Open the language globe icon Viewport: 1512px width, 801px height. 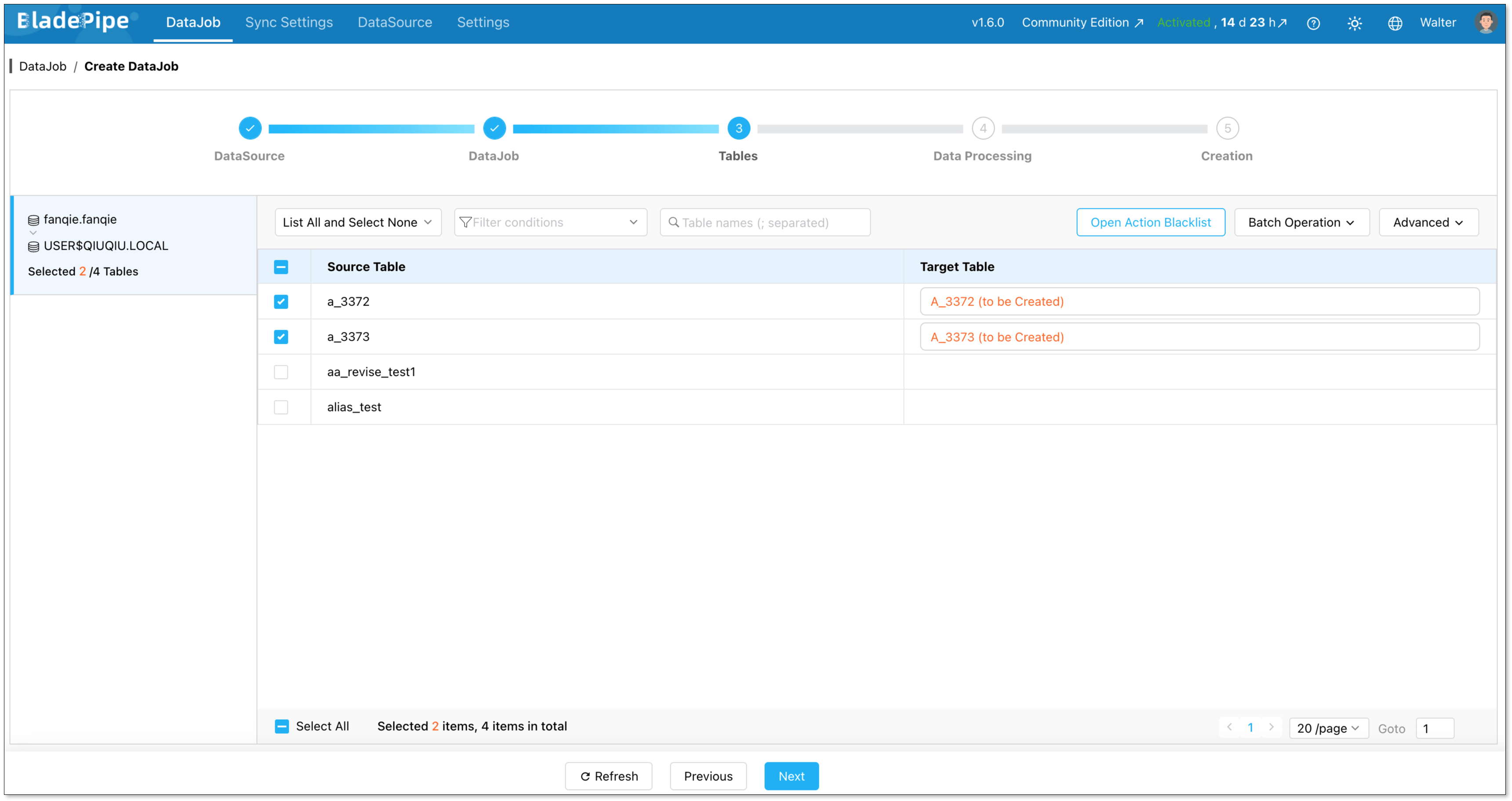click(1395, 23)
